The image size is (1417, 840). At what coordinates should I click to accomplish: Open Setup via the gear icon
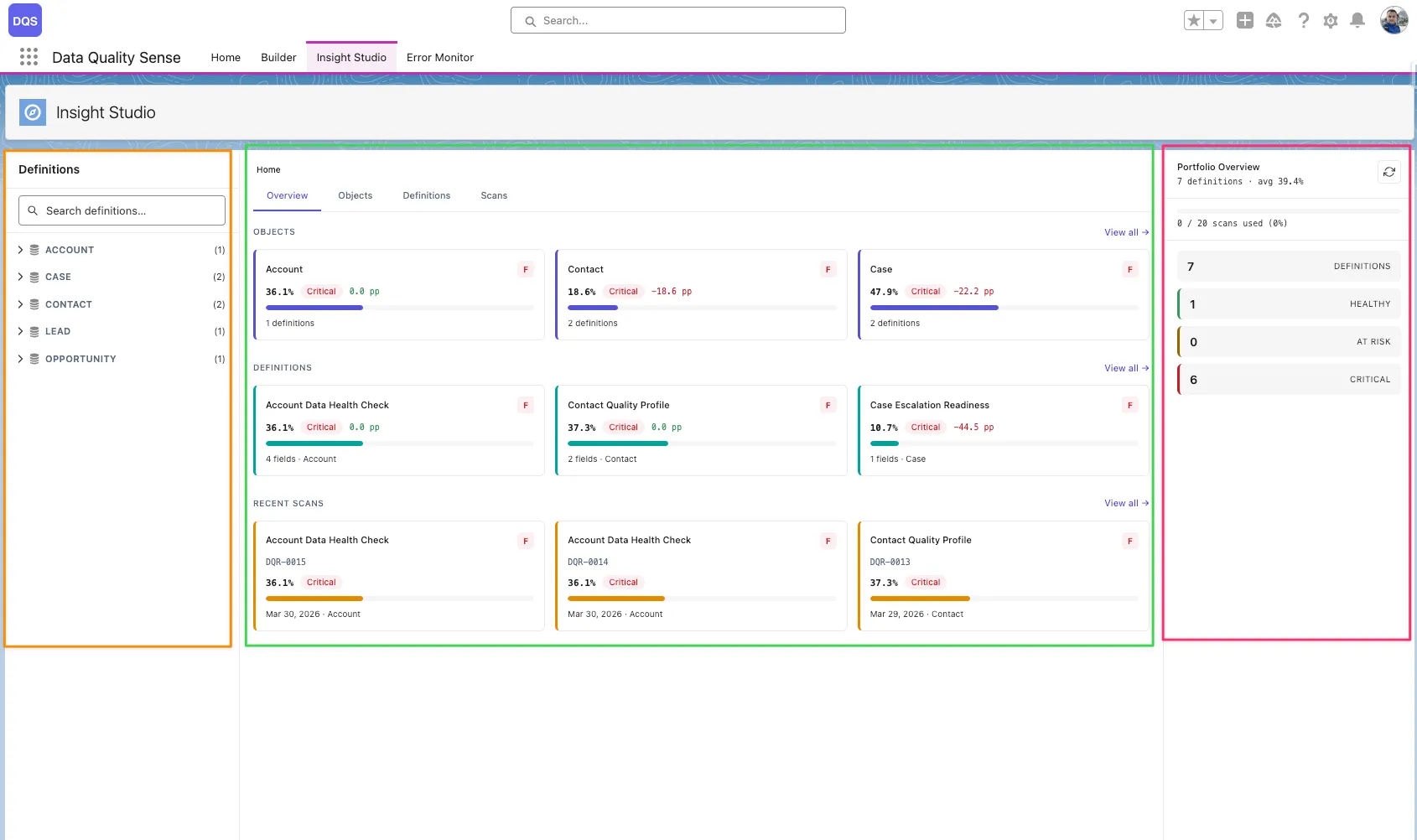click(1330, 20)
